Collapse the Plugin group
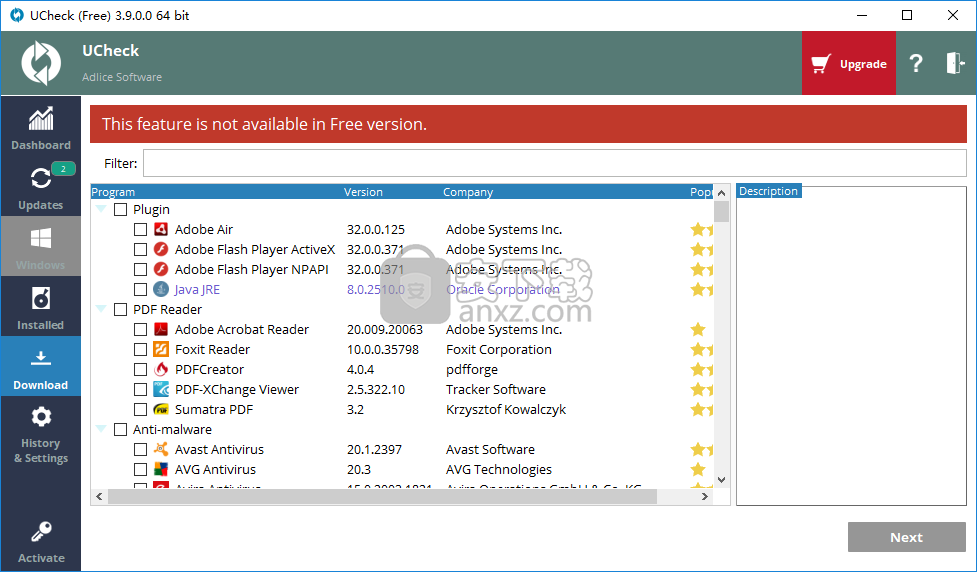The height and width of the screenshot is (572, 977). [x=101, y=209]
